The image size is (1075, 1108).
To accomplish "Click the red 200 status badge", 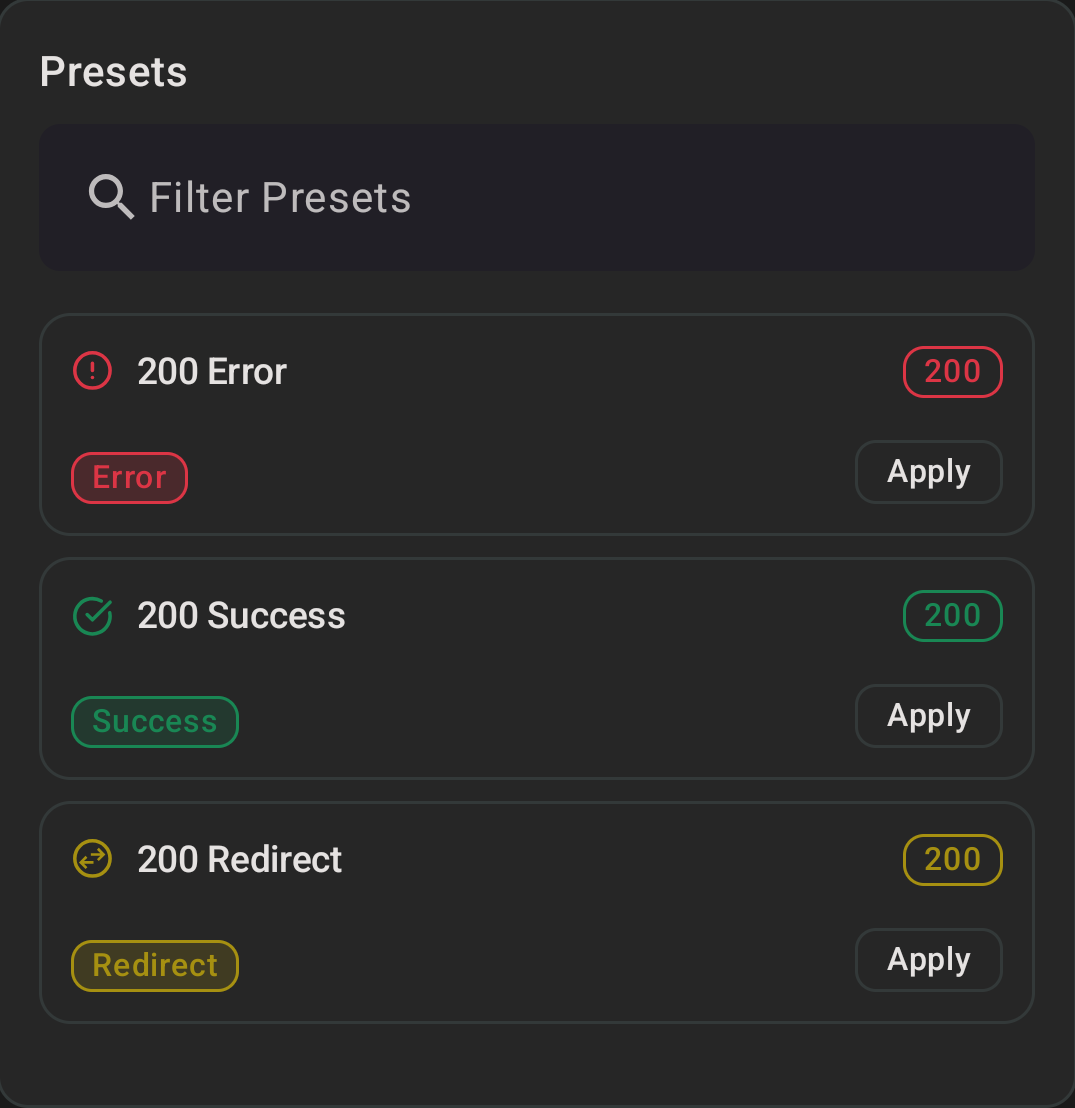I will [x=952, y=371].
